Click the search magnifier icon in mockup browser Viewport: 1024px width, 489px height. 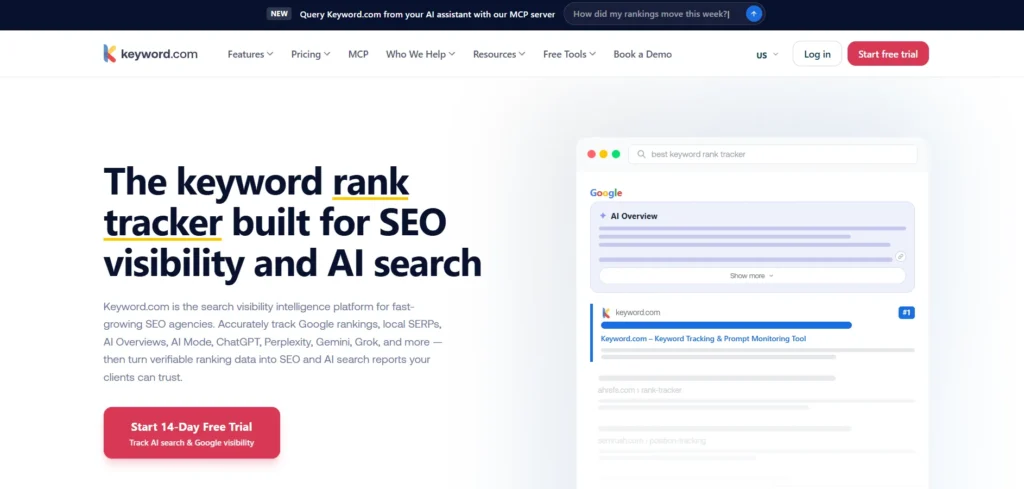tap(641, 154)
